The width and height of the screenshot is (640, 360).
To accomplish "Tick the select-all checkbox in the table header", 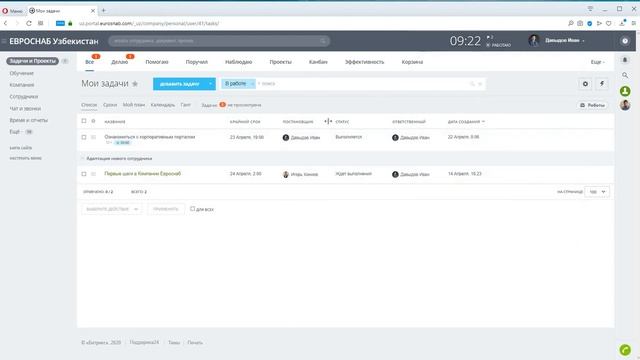I will coord(84,121).
